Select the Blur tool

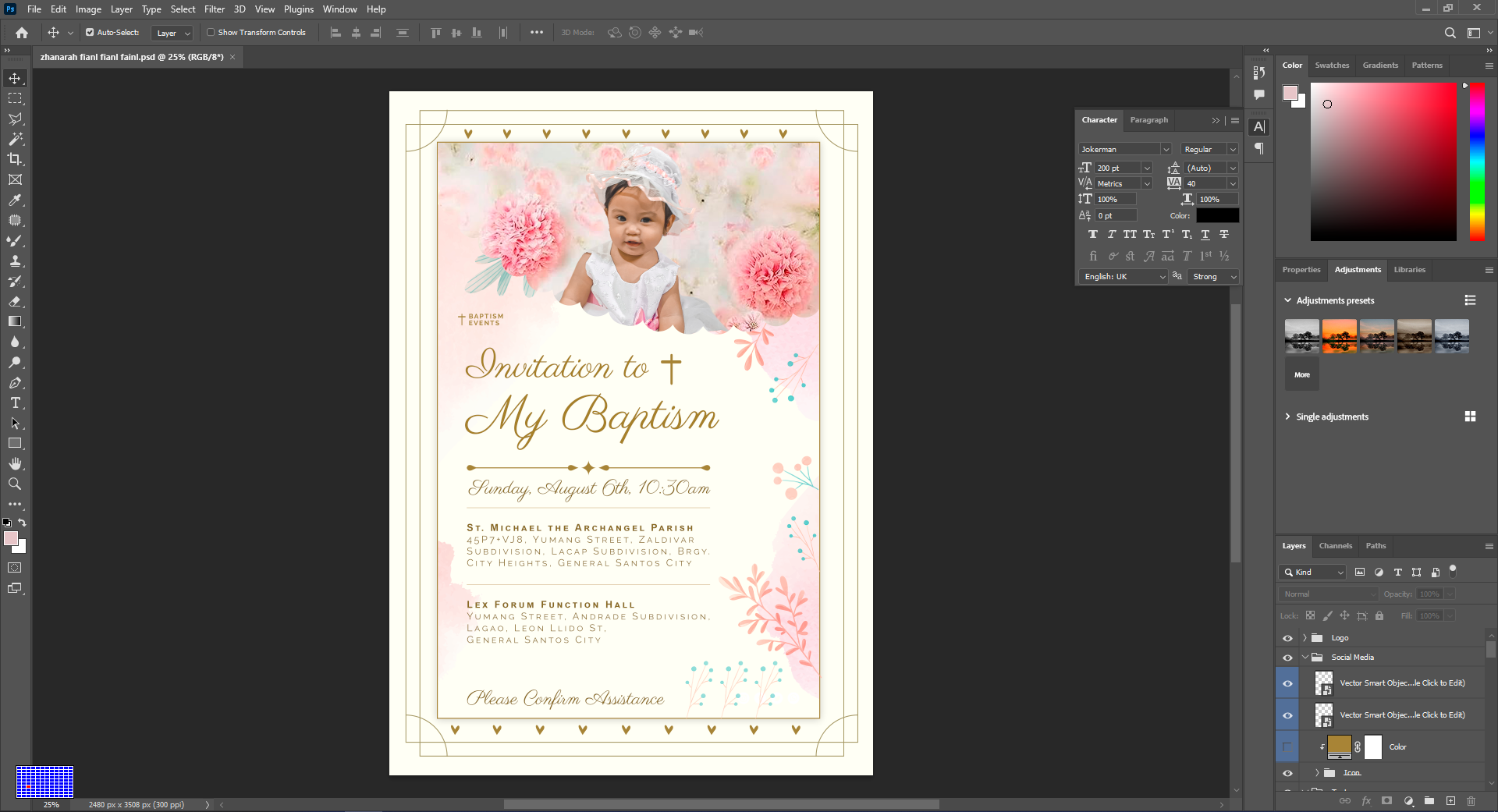click(15, 342)
